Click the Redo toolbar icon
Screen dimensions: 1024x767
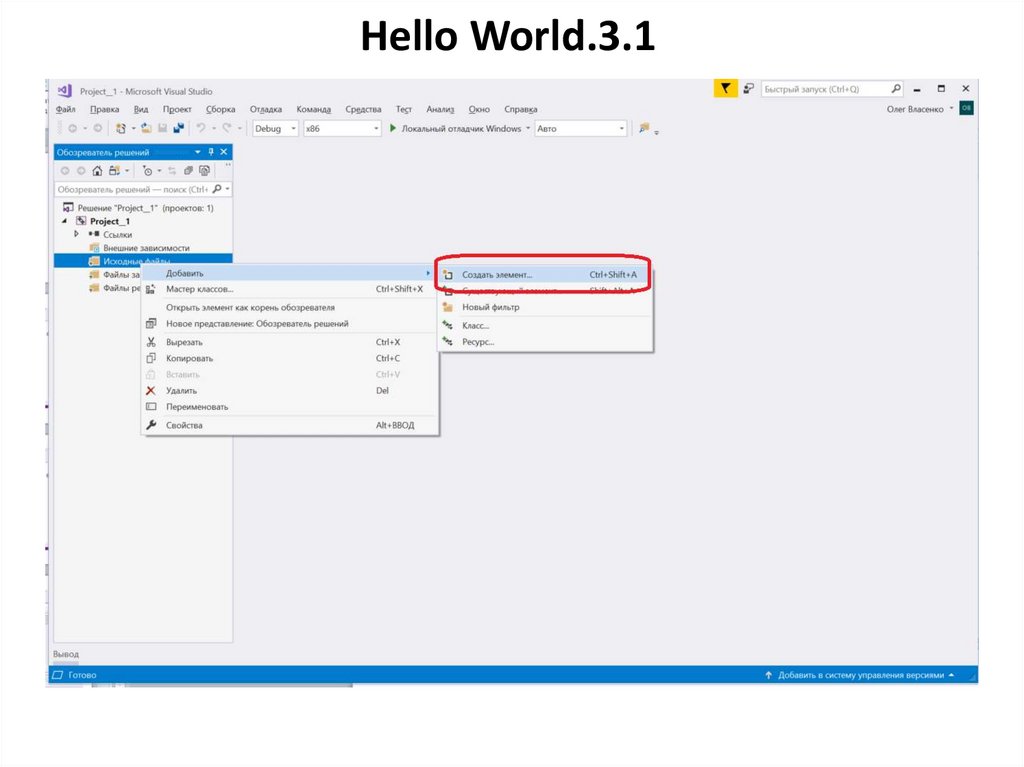(227, 129)
